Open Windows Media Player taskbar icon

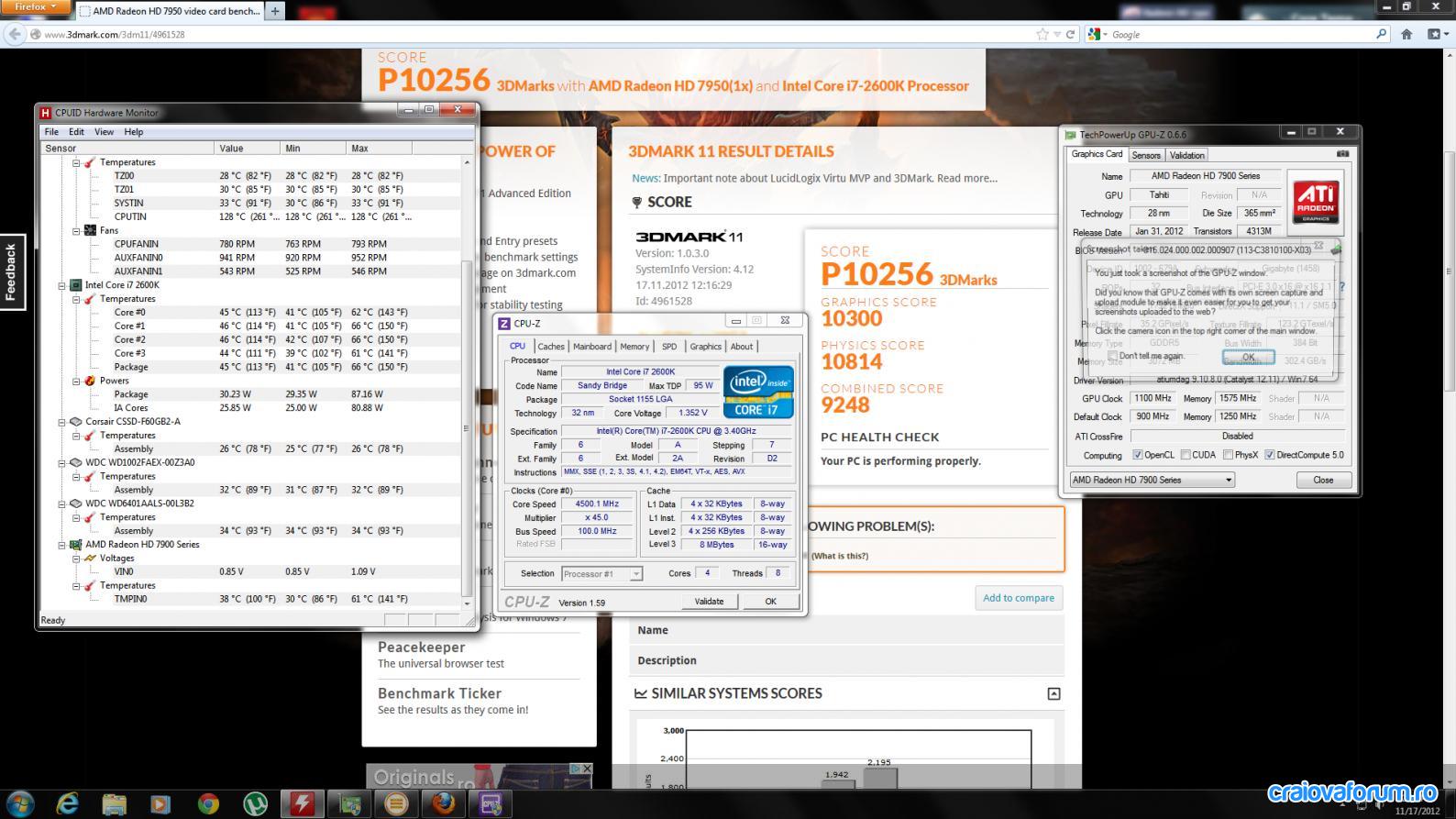[x=160, y=804]
